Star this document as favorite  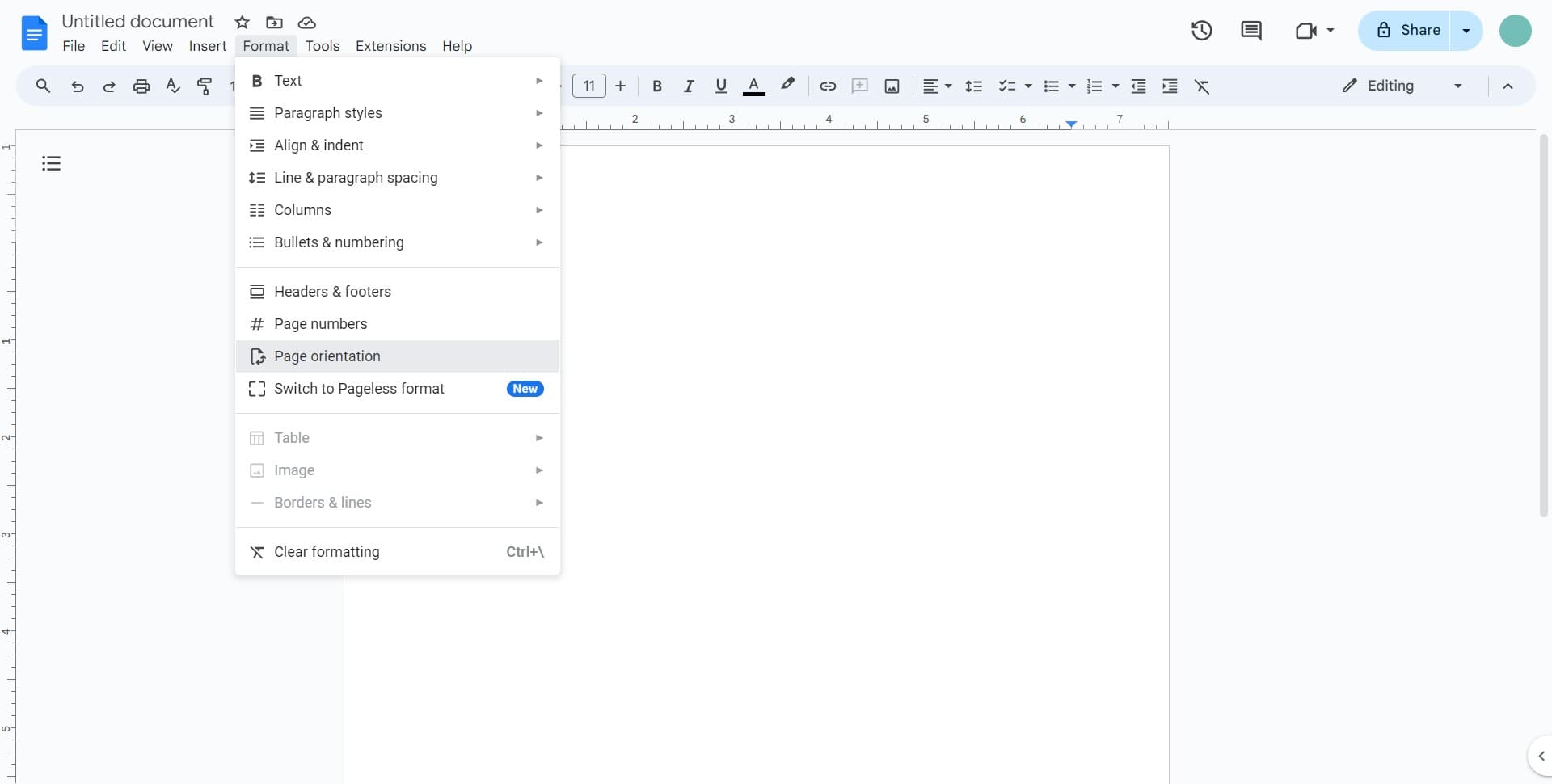click(242, 22)
